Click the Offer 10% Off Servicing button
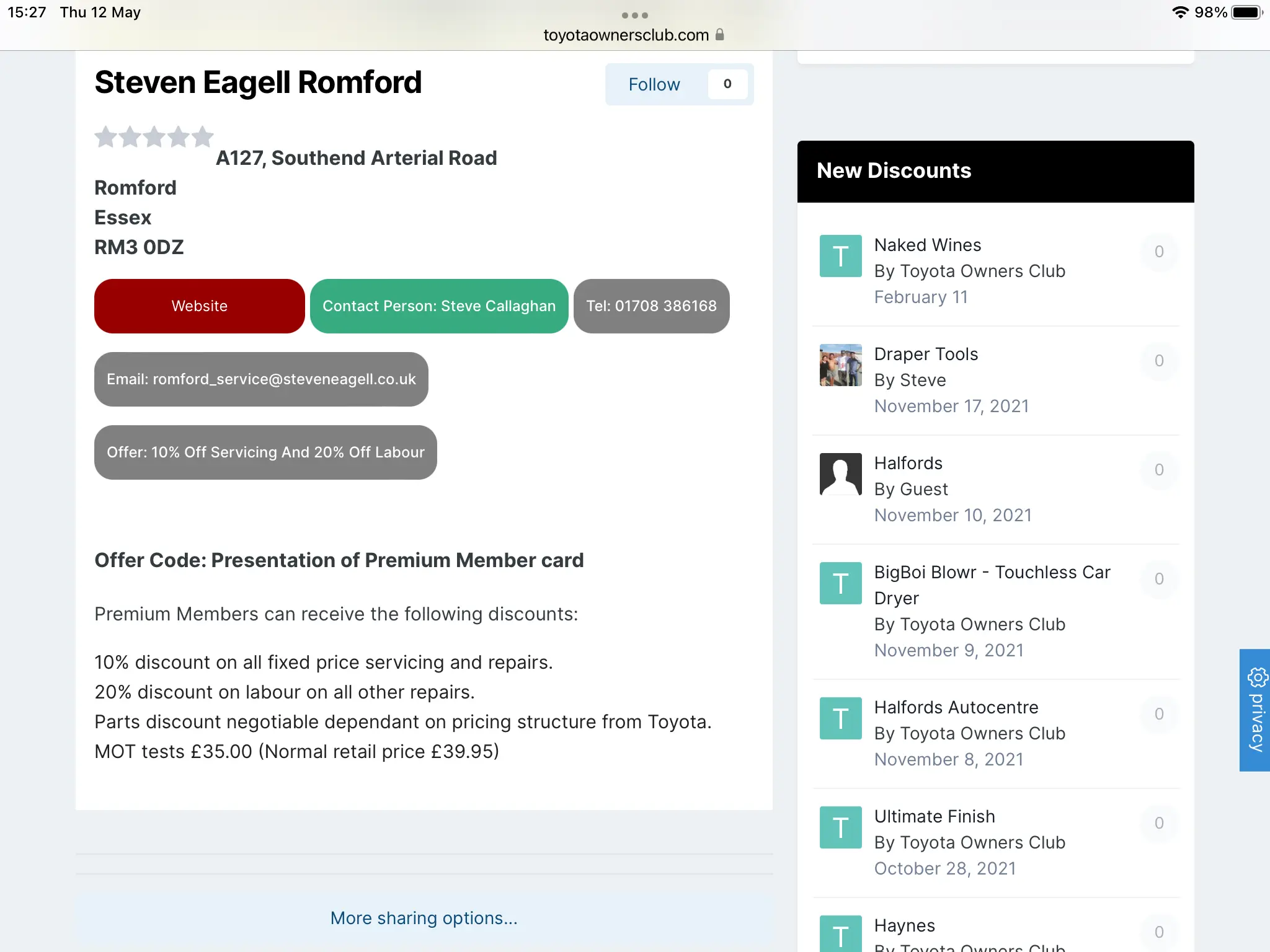Image resolution: width=1270 pixels, height=952 pixels. tap(265, 452)
